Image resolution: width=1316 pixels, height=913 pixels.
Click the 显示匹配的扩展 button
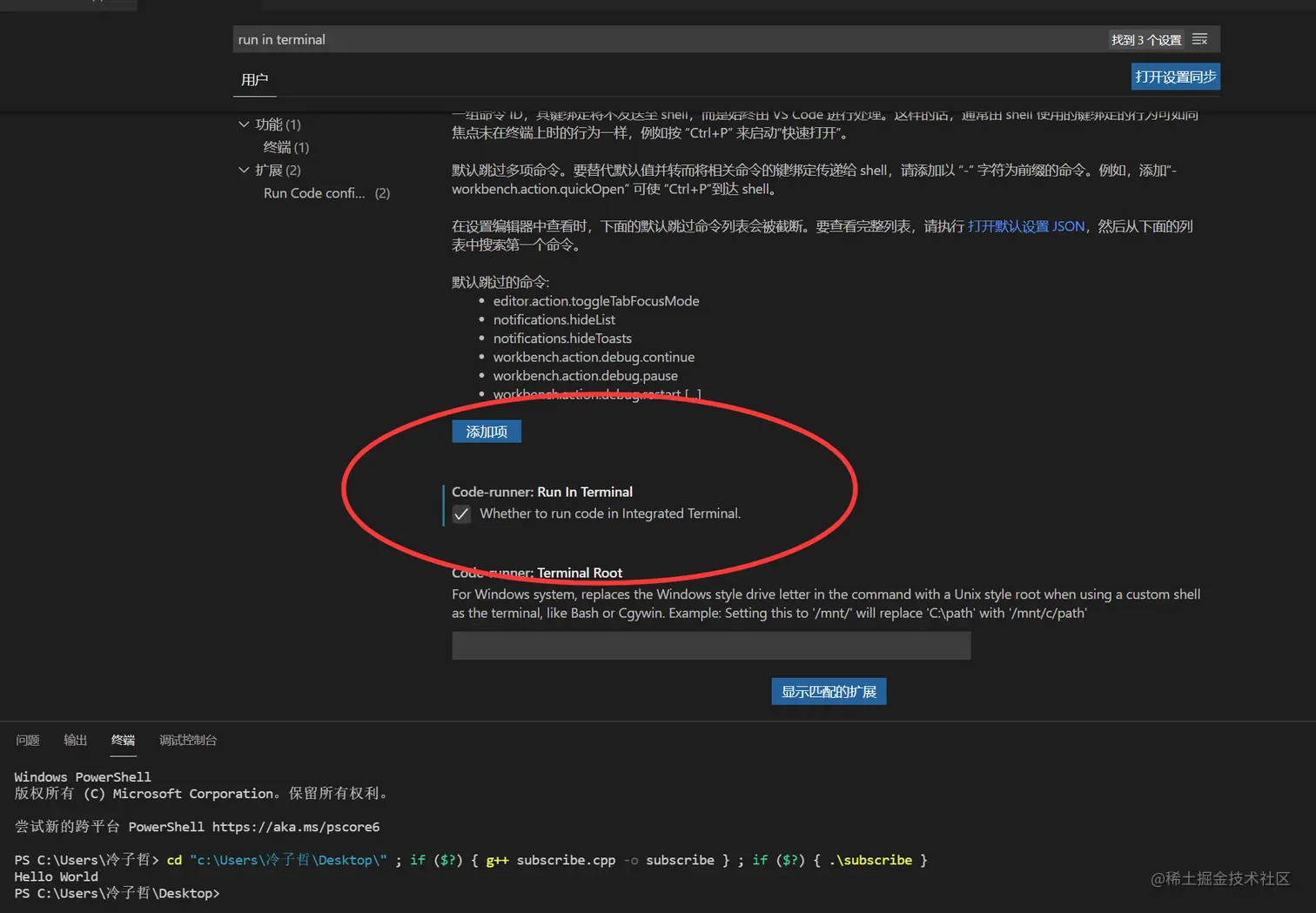pos(829,692)
